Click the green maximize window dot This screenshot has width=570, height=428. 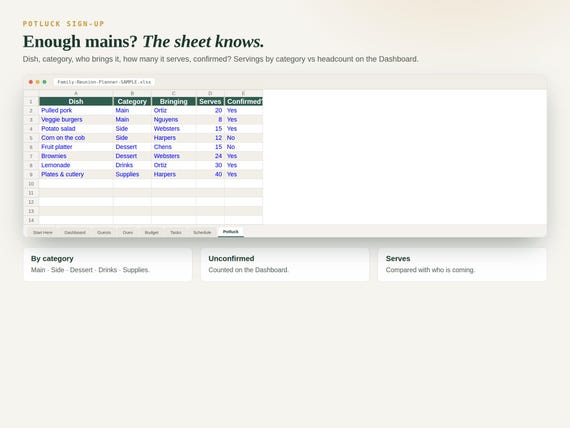(x=44, y=82)
